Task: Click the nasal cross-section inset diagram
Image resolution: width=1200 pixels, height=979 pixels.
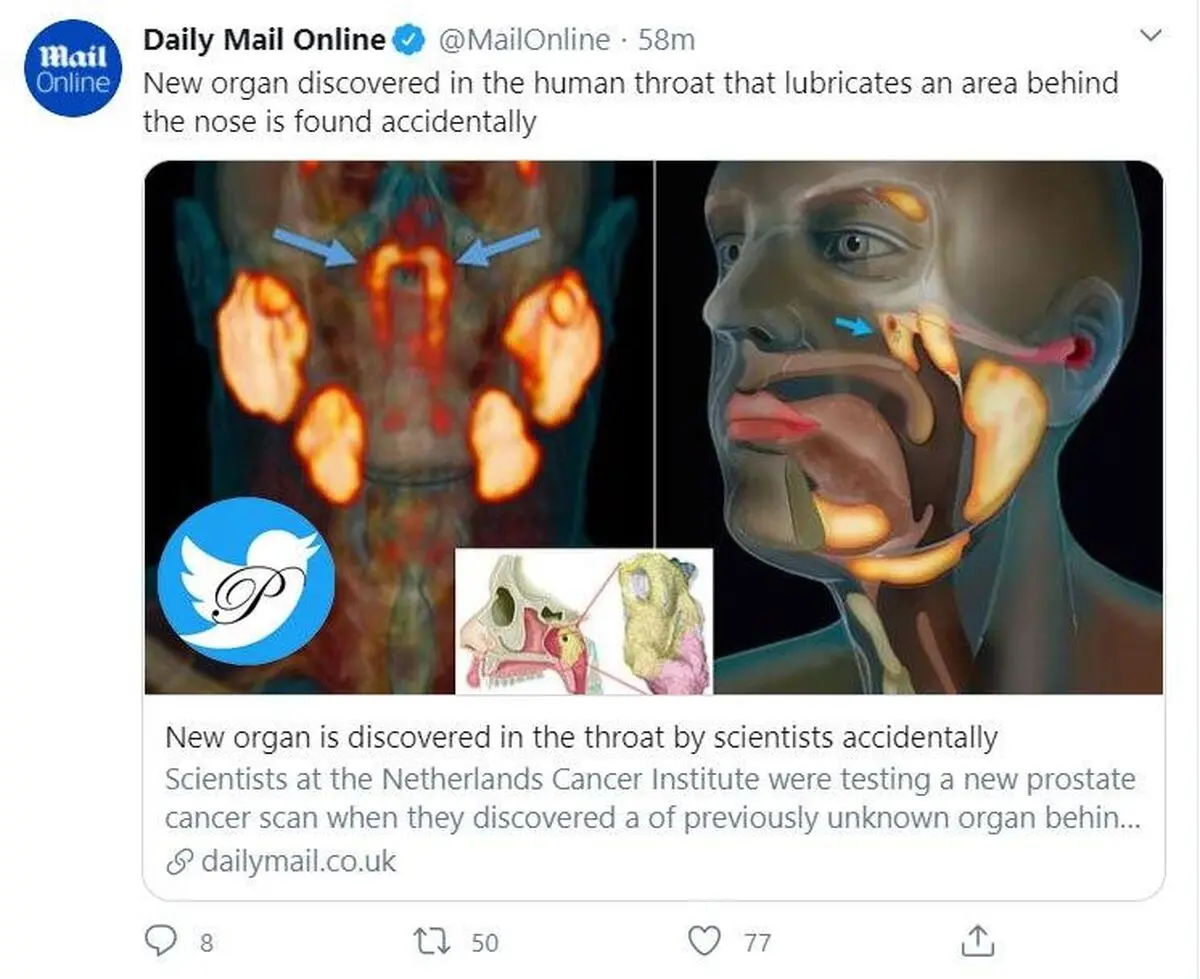Action: click(x=584, y=620)
